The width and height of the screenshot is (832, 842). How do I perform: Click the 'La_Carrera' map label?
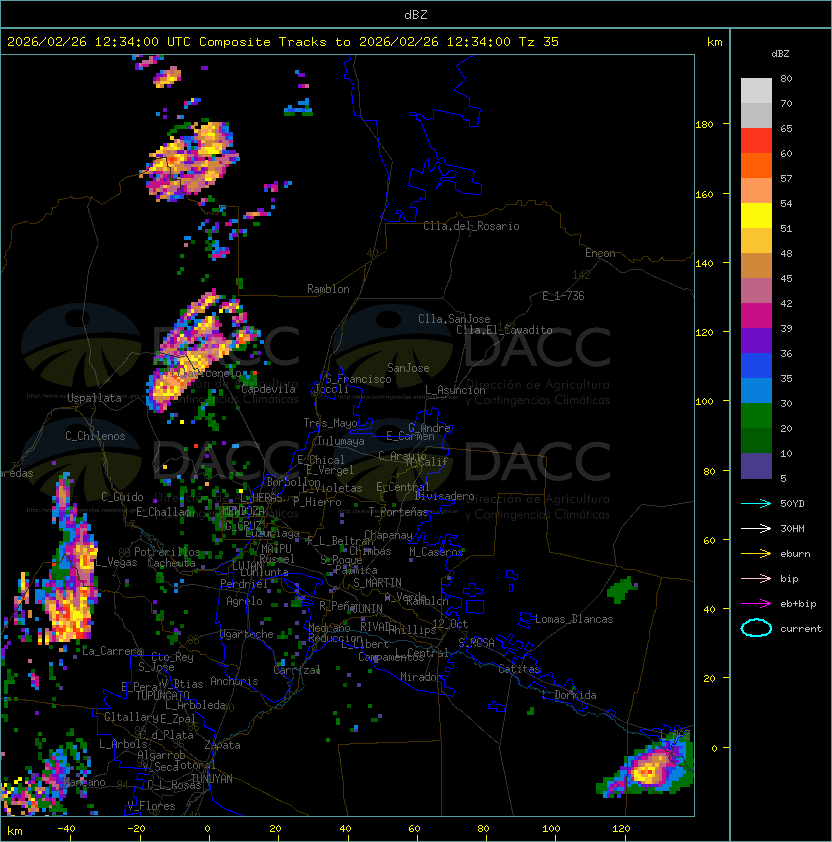[x=112, y=651]
